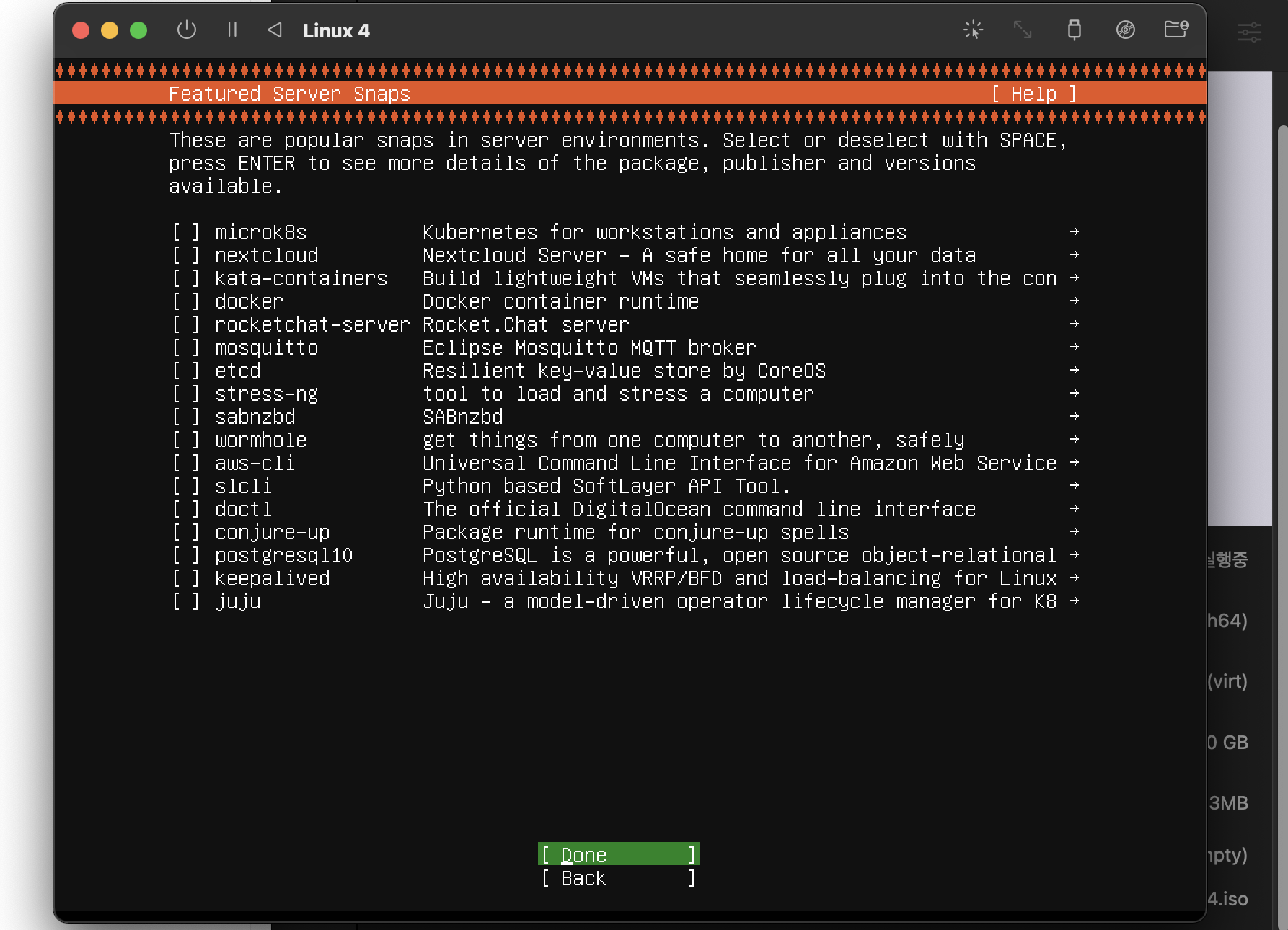This screenshot has height=930, width=1288.
Task: Tick the mosquitto checkbox
Action: [185, 347]
